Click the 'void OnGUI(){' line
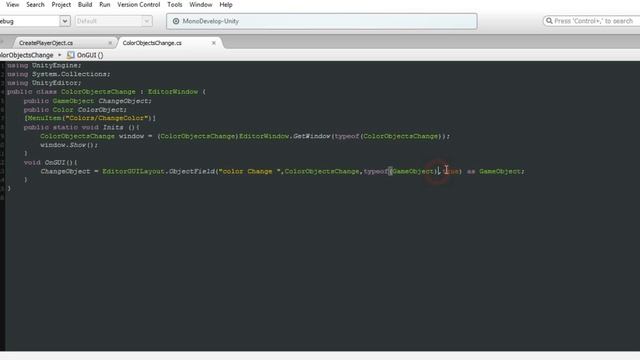This screenshot has height=360, width=640. tap(50, 162)
